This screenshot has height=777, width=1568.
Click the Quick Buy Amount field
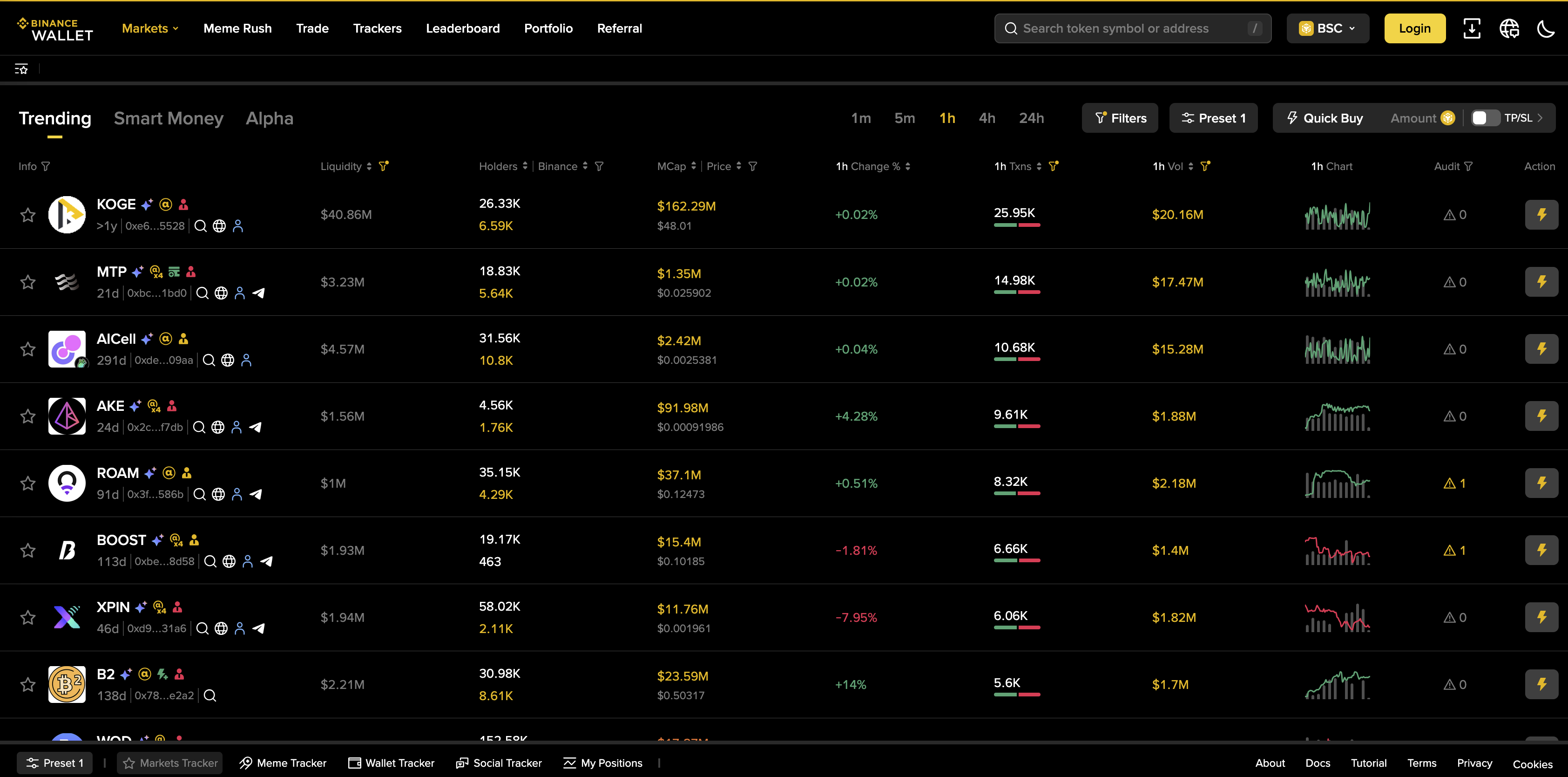[x=1422, y=118]
